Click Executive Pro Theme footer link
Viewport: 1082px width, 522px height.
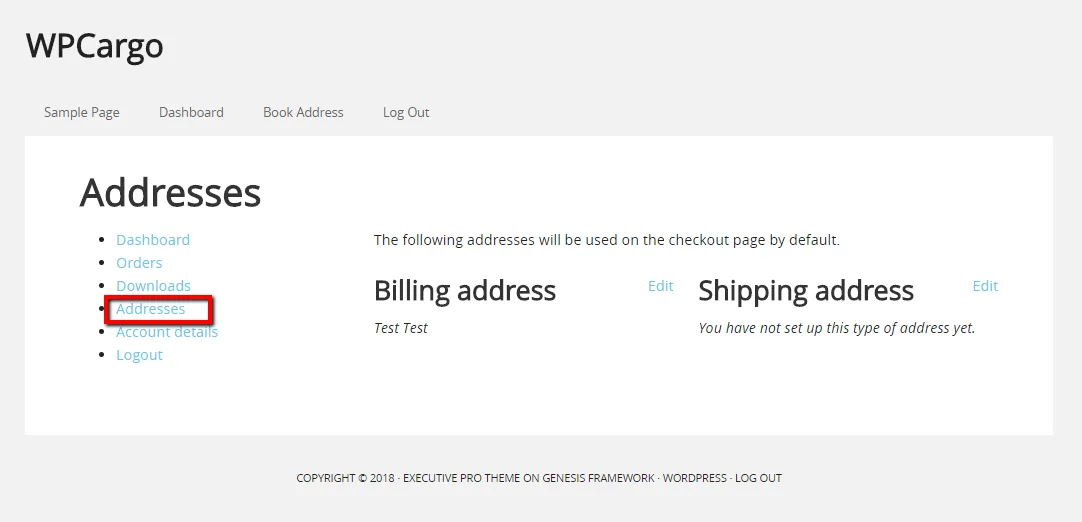(x=461, y=478)
